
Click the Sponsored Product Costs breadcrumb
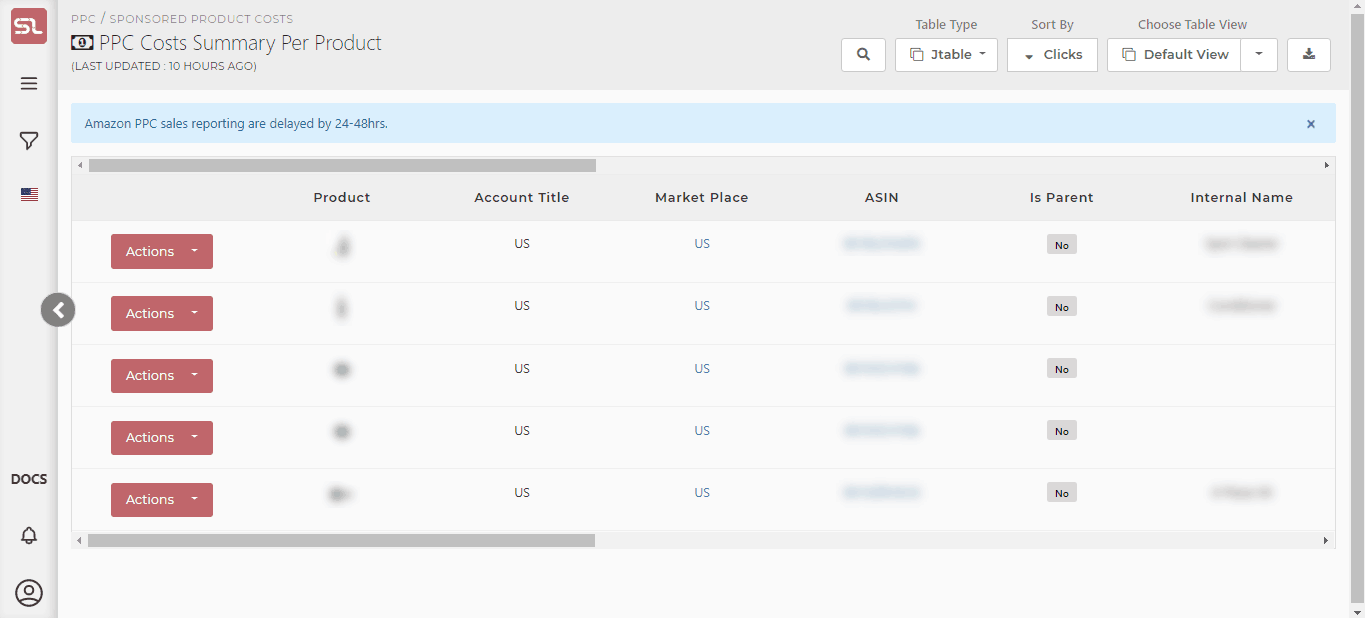[201, 19]
